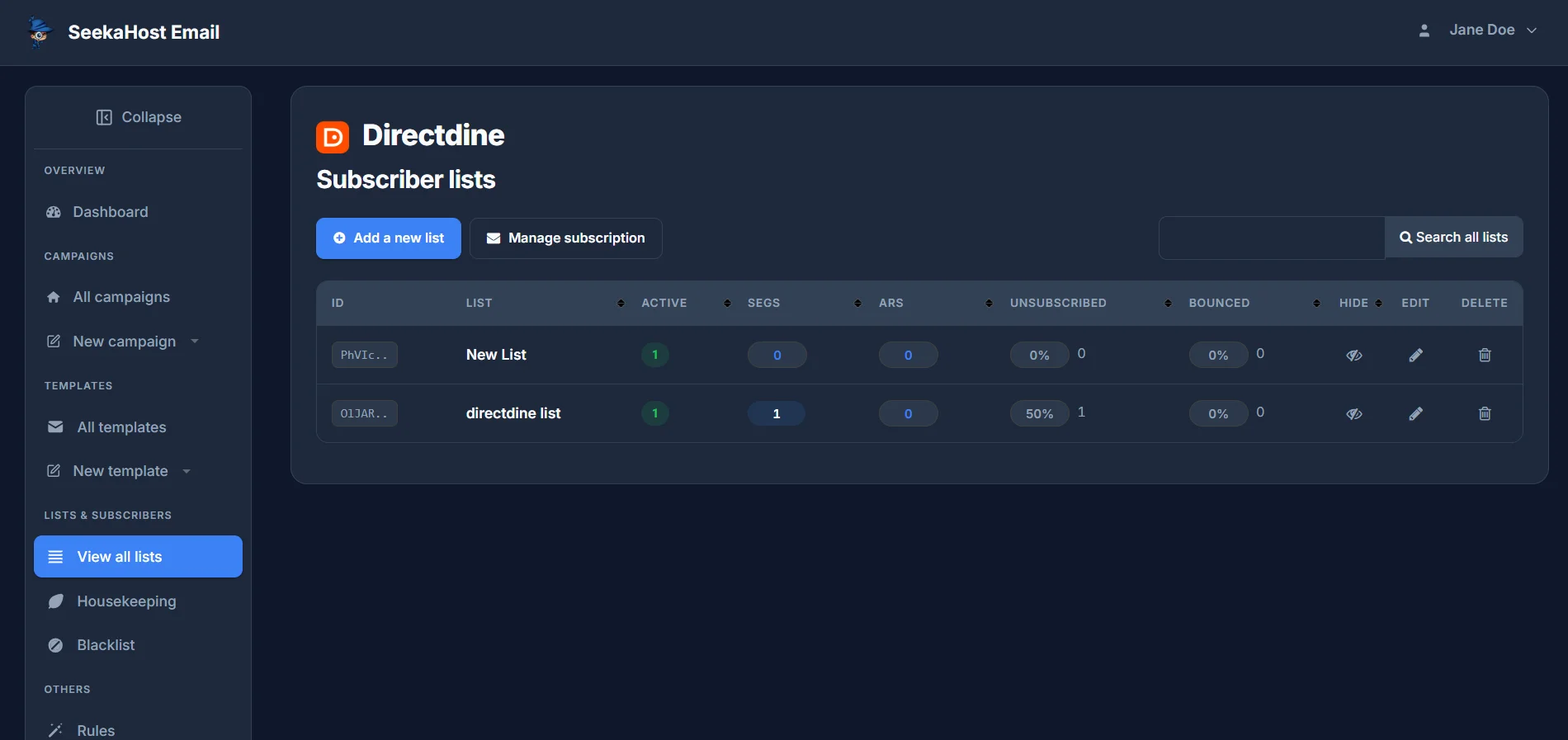Open Dashboard from the sidebar

(x=138, y=212)
